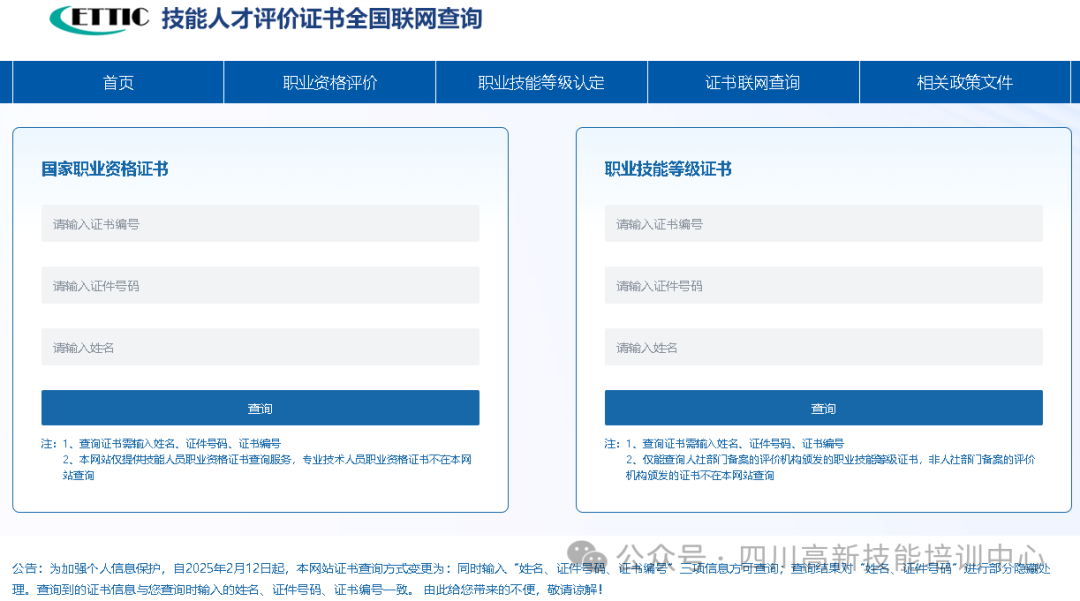Select the 证书联网查询 navigation tab
This screenshot has height=601, width=1080.
[753, 83]
